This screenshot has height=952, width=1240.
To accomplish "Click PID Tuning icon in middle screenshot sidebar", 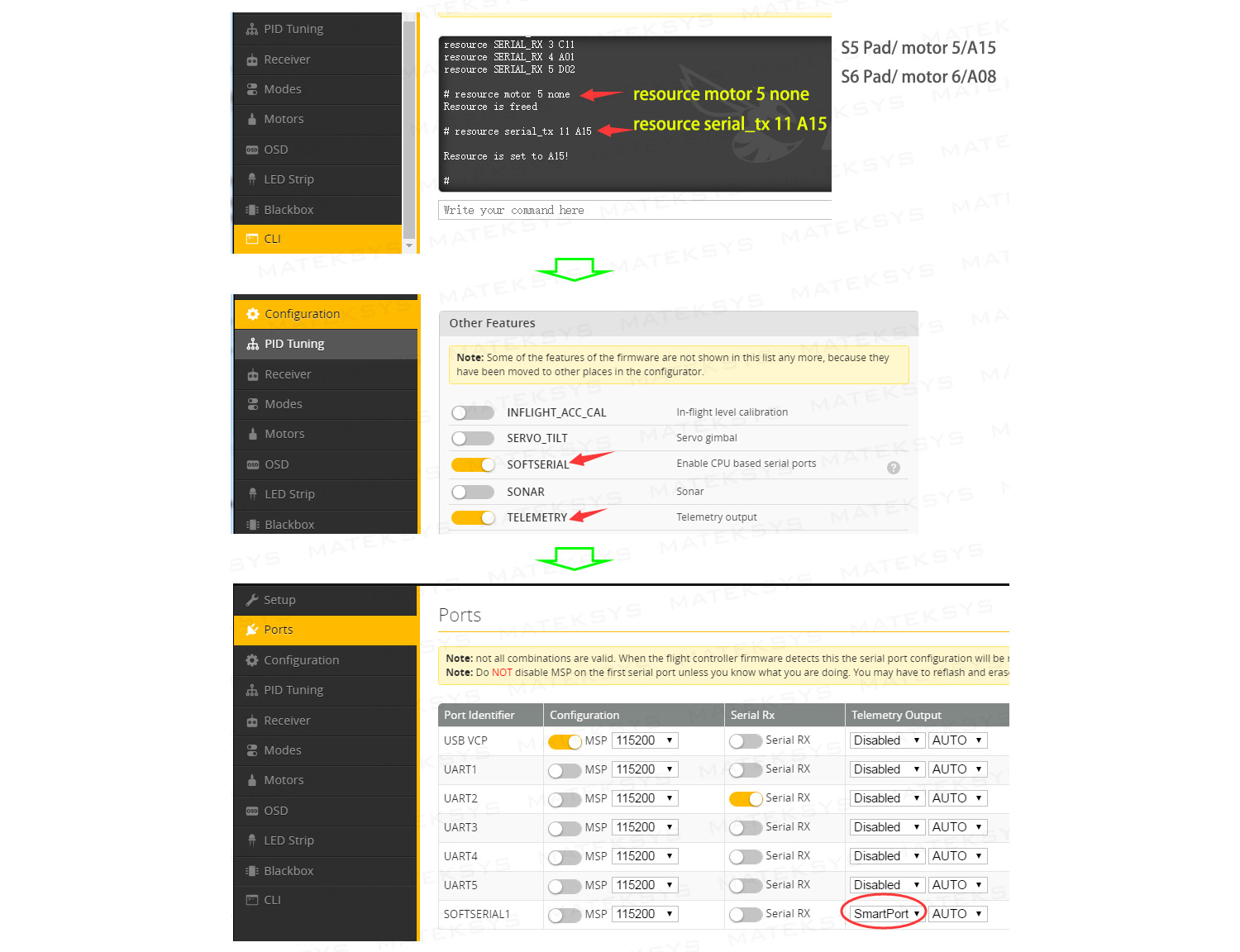I will click(x=253, y=344).
